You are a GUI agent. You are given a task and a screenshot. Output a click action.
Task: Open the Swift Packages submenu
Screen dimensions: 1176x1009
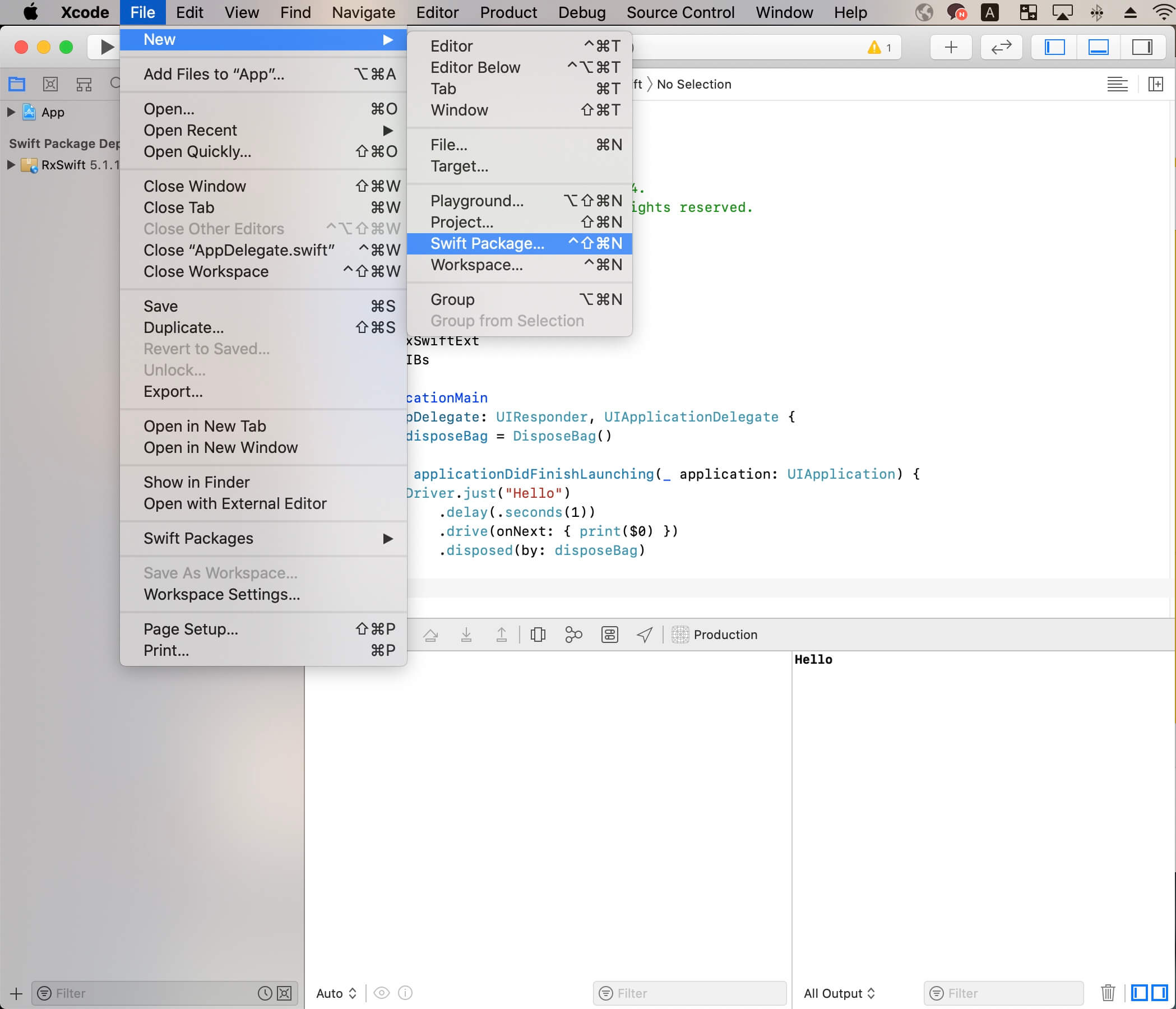click(x=263, y=538)
